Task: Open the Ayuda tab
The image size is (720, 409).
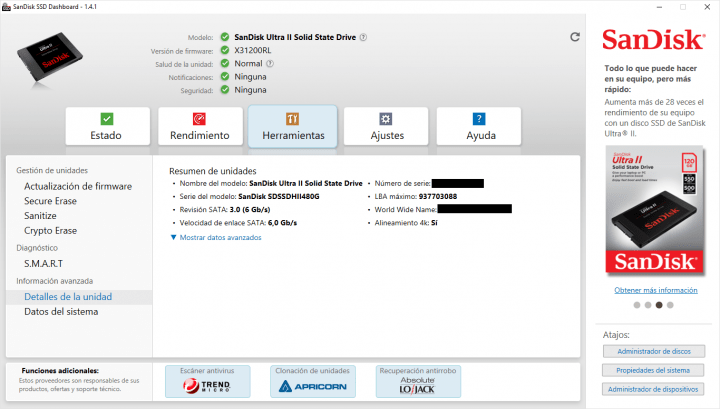Action: [x=479, y=126]
